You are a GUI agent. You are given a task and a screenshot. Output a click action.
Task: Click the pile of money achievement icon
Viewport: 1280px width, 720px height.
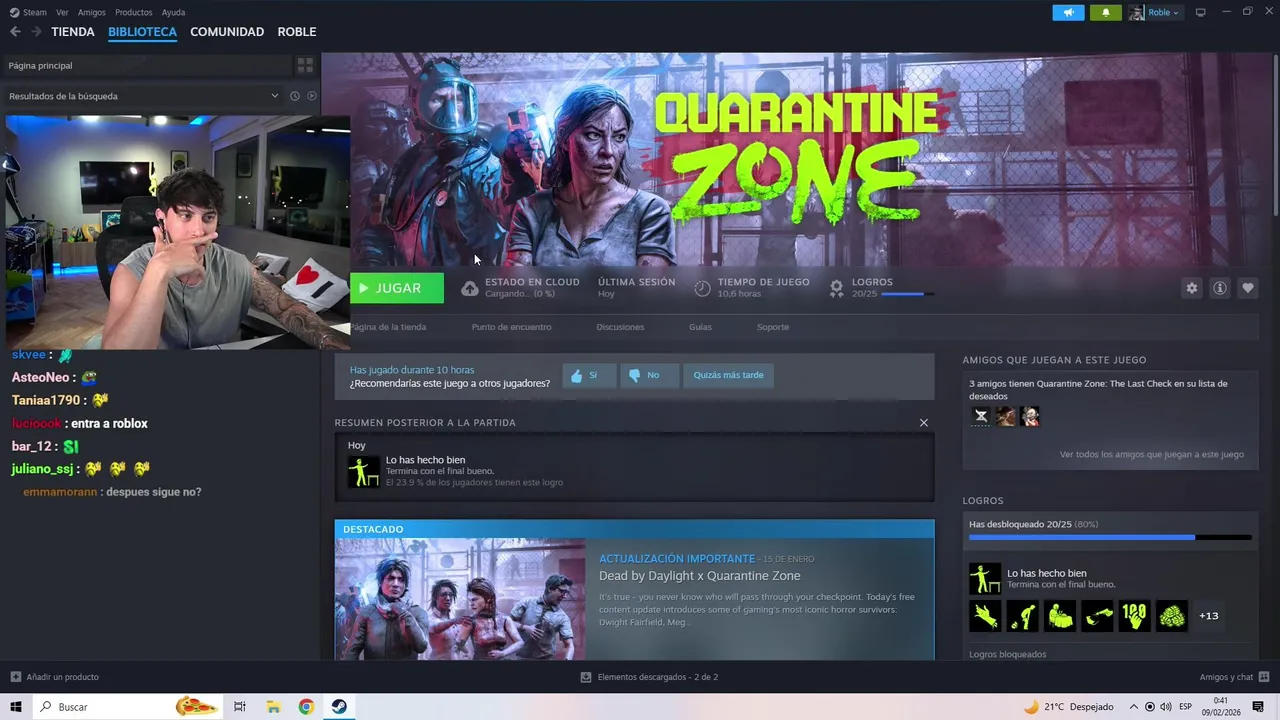(1172, 615)
